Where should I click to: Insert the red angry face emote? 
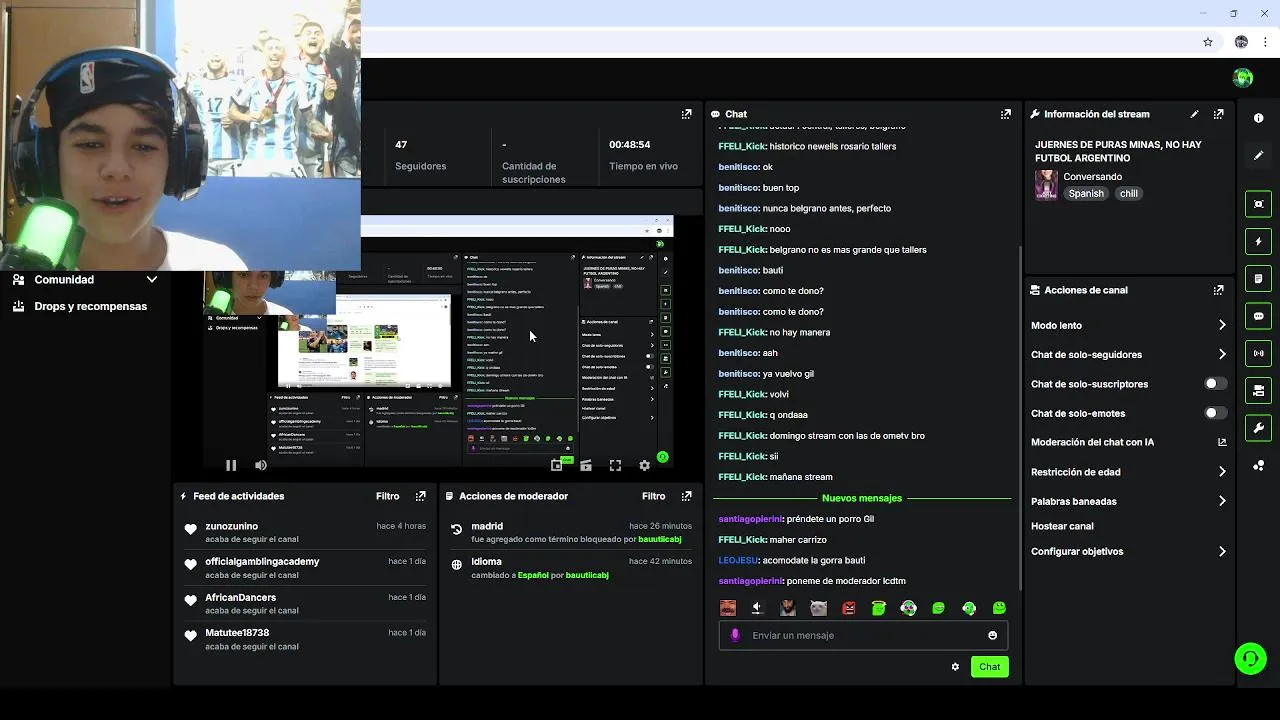[849, 608]
